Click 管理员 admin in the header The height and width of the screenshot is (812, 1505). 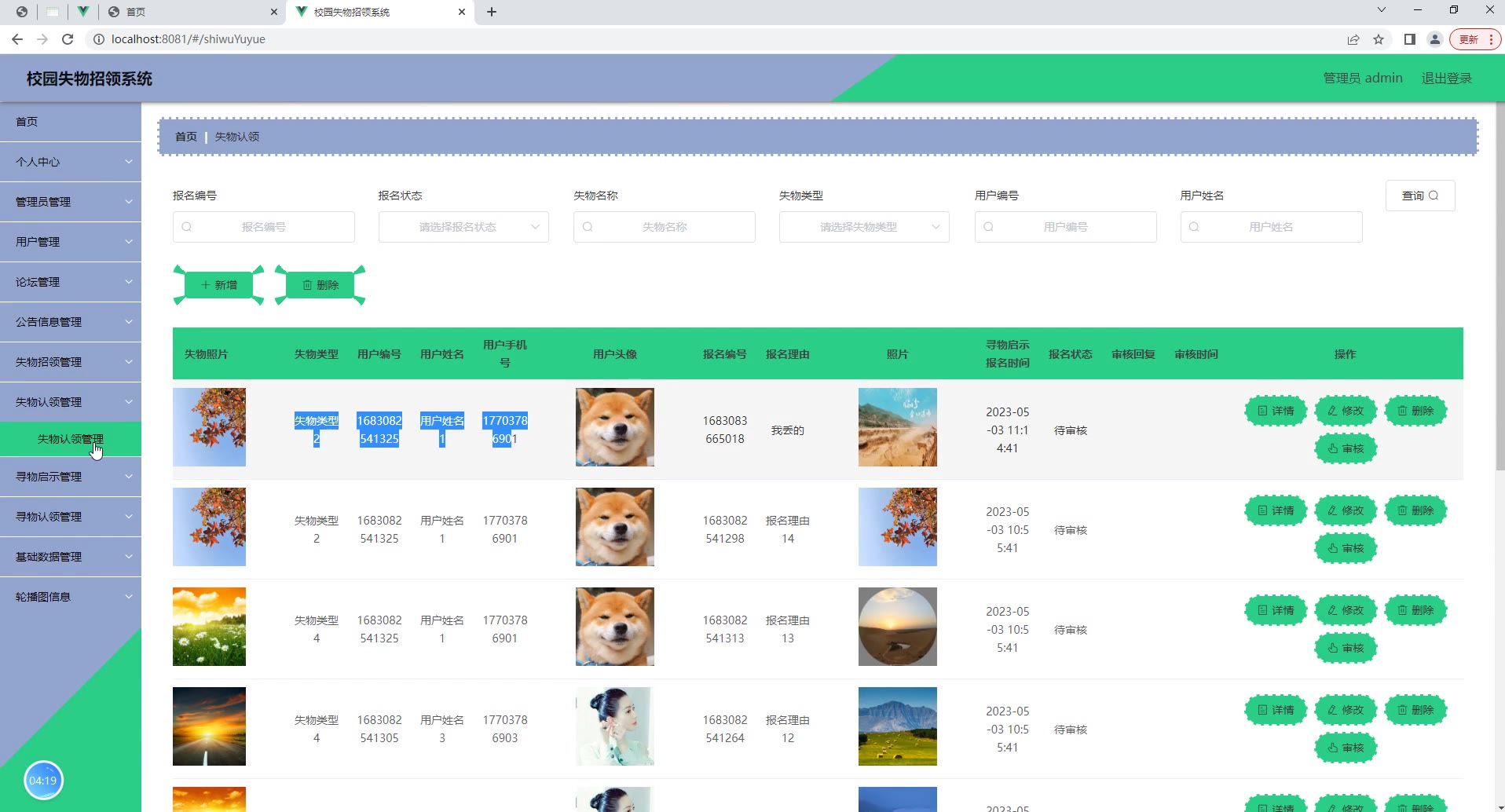click(x=1363, y=78)
